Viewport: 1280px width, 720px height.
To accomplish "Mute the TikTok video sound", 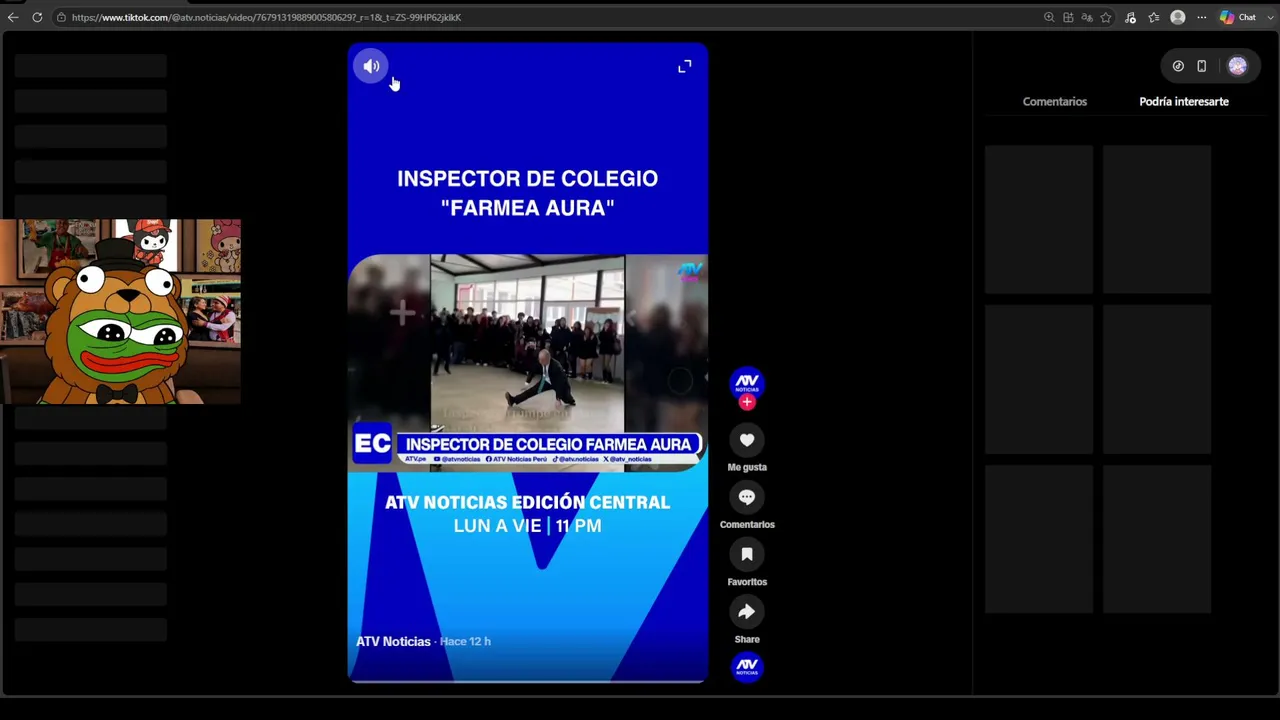I will coord(371,67).
